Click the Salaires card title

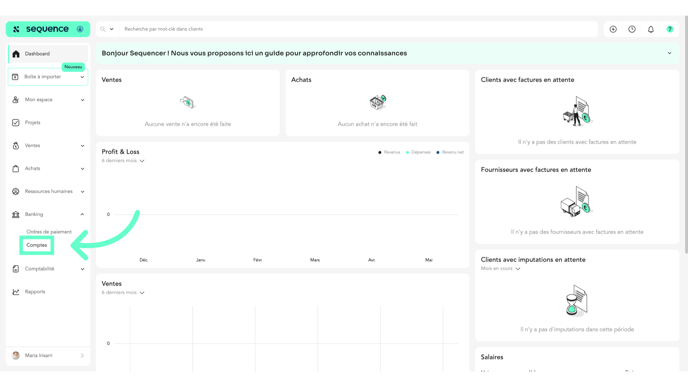tap(492, 357)
